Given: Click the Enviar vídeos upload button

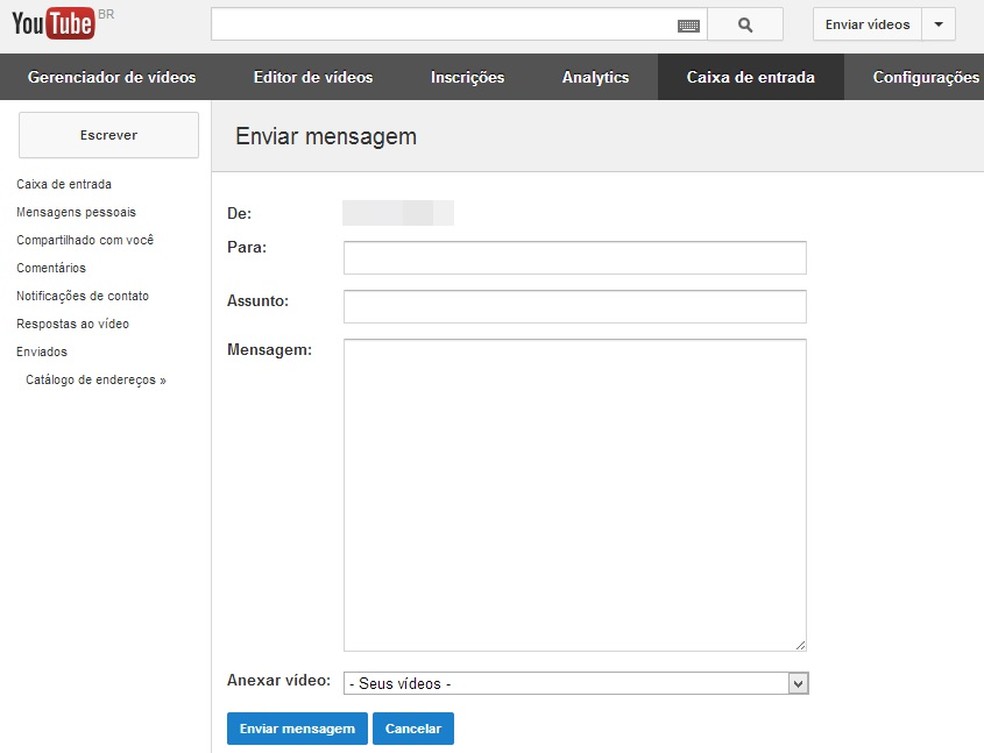Looking at the screenshot, I should click(867, 25).
